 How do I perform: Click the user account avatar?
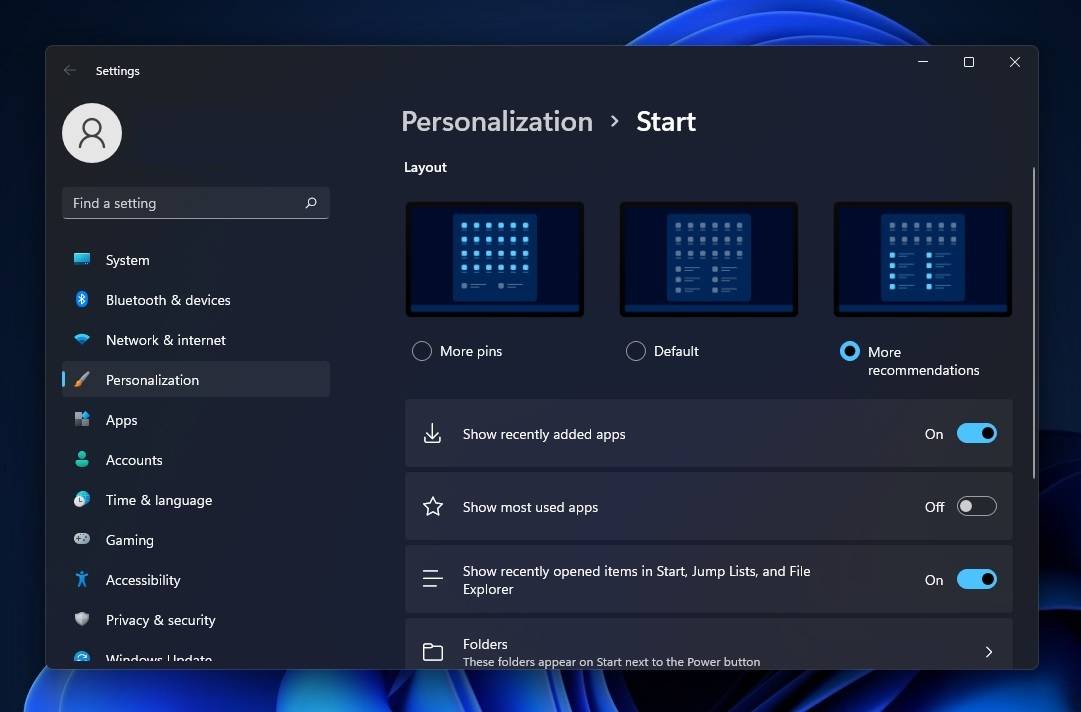[91, 132]
